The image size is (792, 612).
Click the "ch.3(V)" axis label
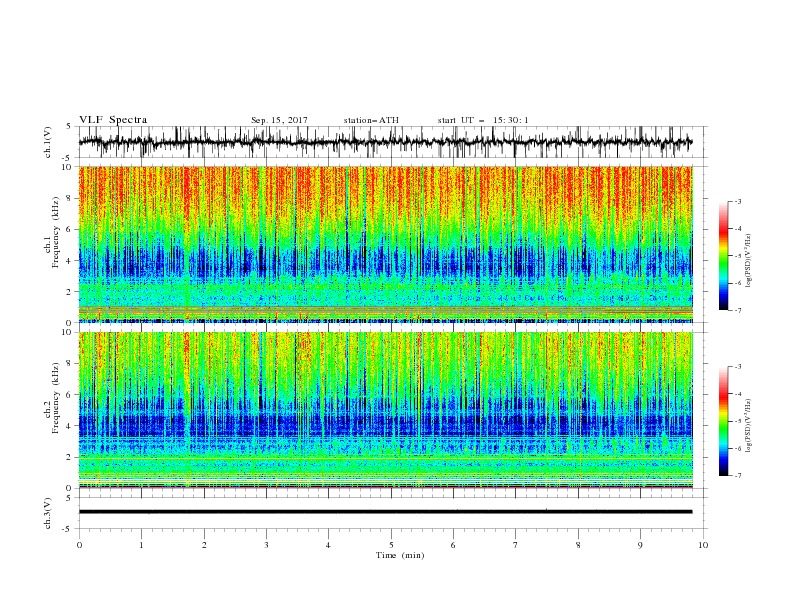[x=48, y=513]
